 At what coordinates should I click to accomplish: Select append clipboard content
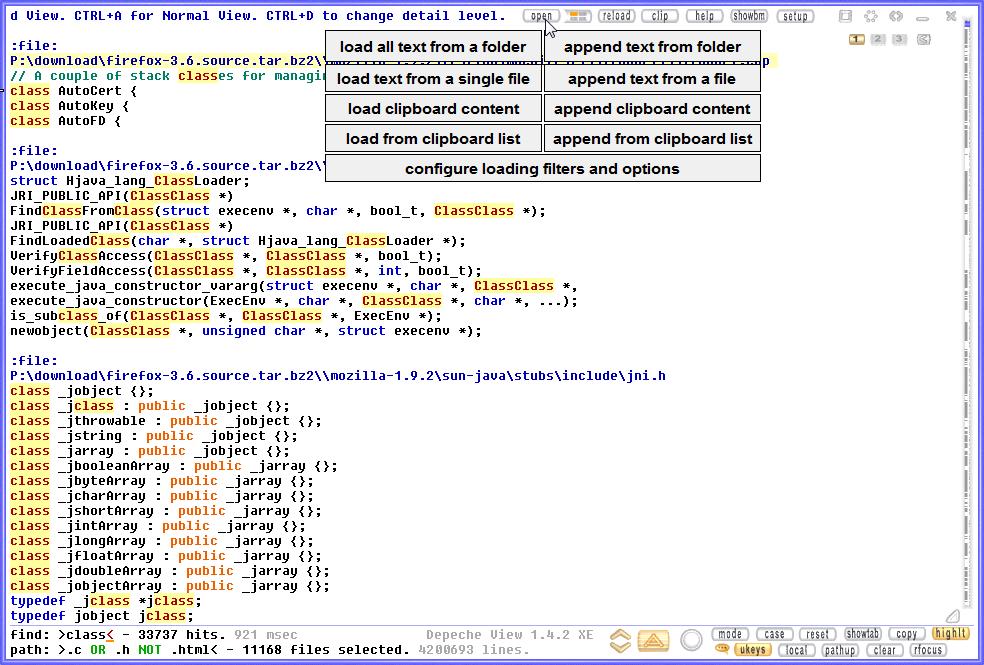click(652, 109)
